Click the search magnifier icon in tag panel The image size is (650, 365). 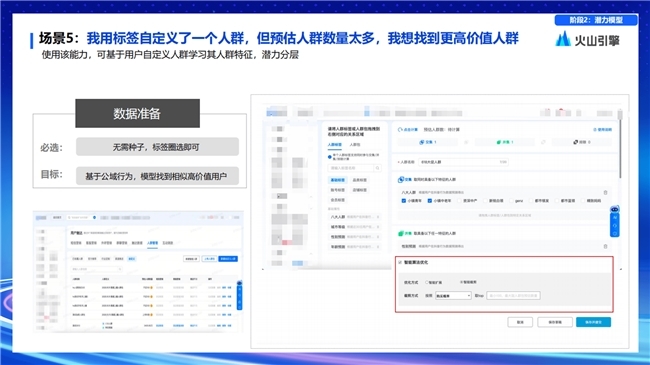pyautogui.click(x=377, y=168)
